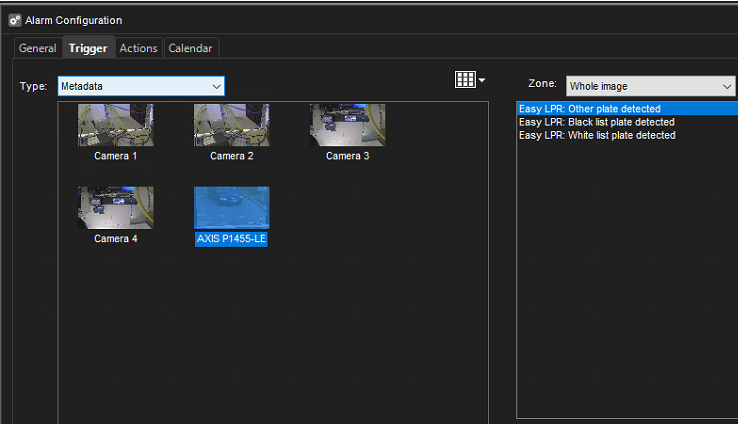Click the Alarm Configuration window icon
This screenshot has height=425, width=738.
coord(15,20)
